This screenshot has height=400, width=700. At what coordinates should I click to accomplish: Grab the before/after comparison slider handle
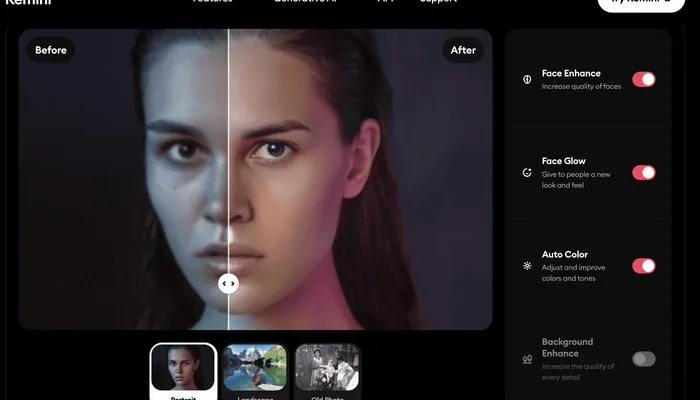228,283
